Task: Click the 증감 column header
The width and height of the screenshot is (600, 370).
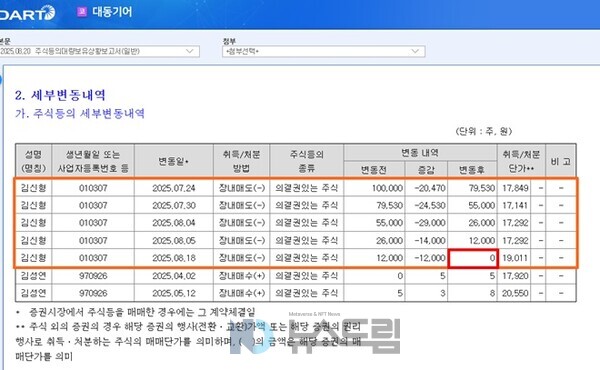Action: (426, 170)
